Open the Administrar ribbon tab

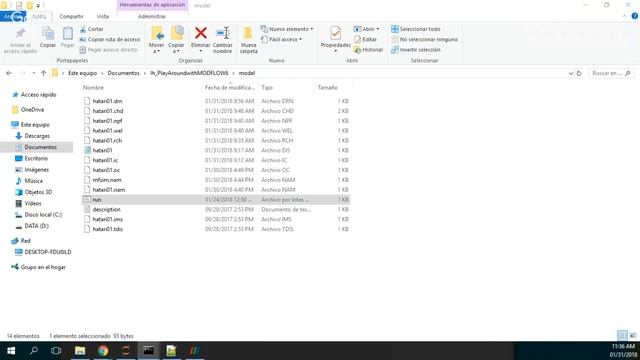[152, 16]
